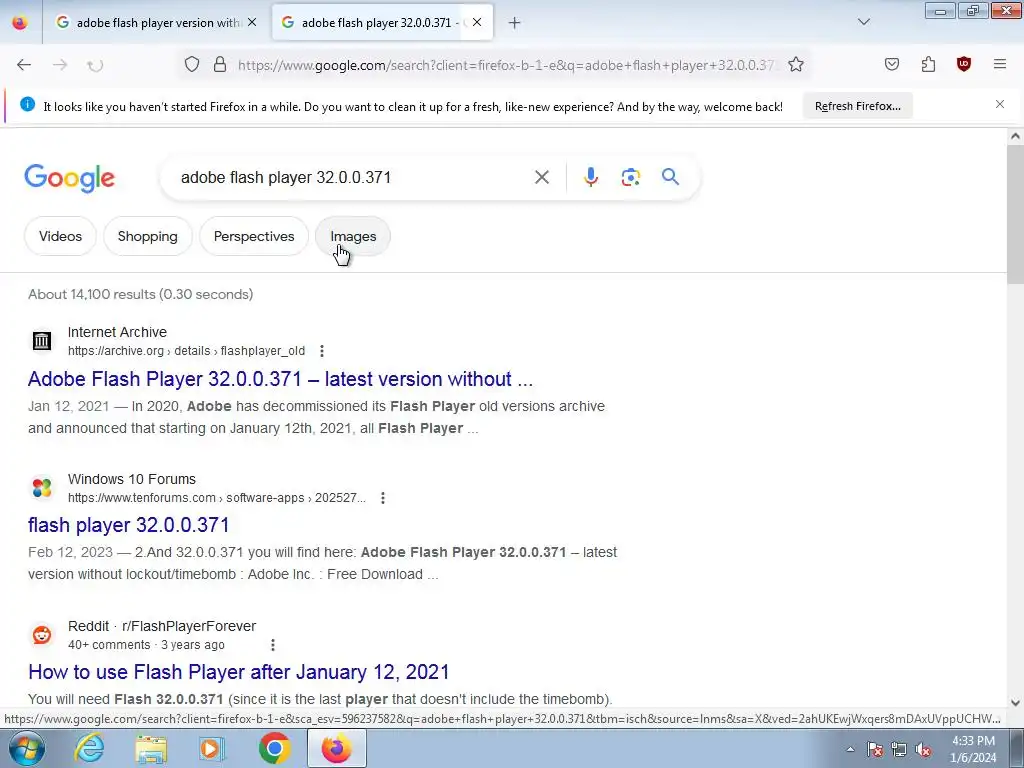View site security via the padlock icon

click(x=220, y=65)
